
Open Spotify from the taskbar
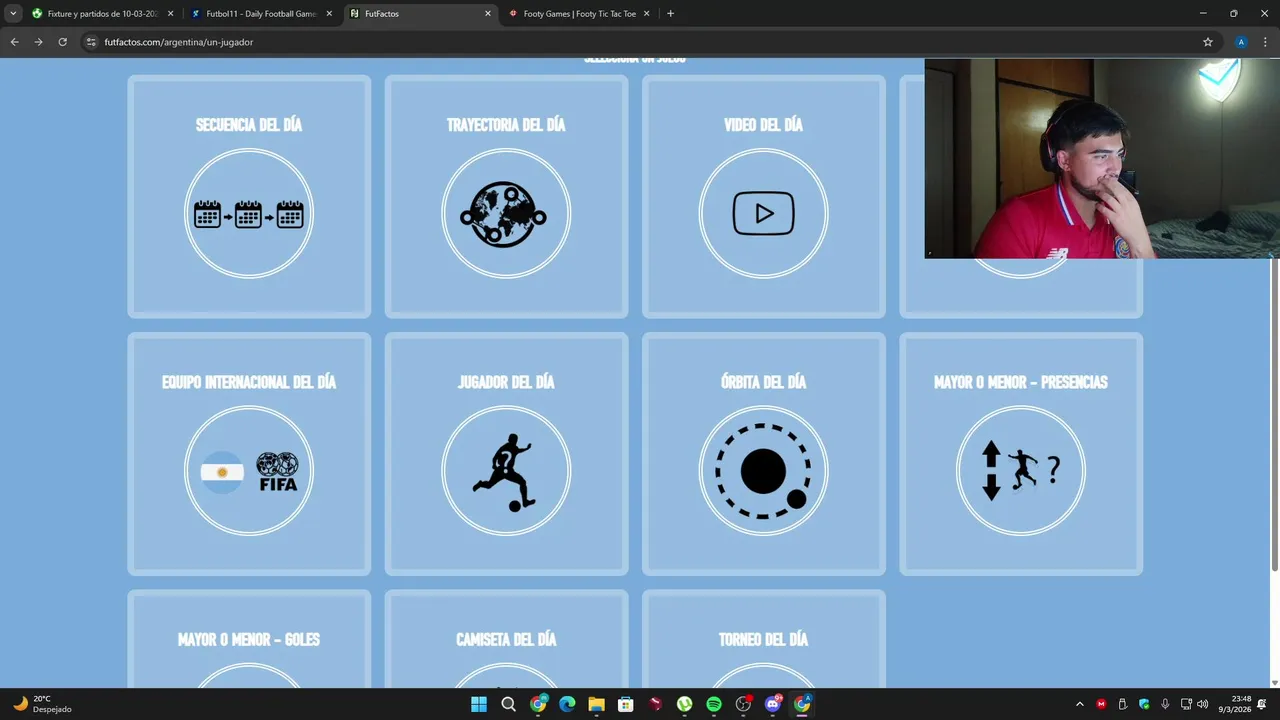[x=714, y=704]
